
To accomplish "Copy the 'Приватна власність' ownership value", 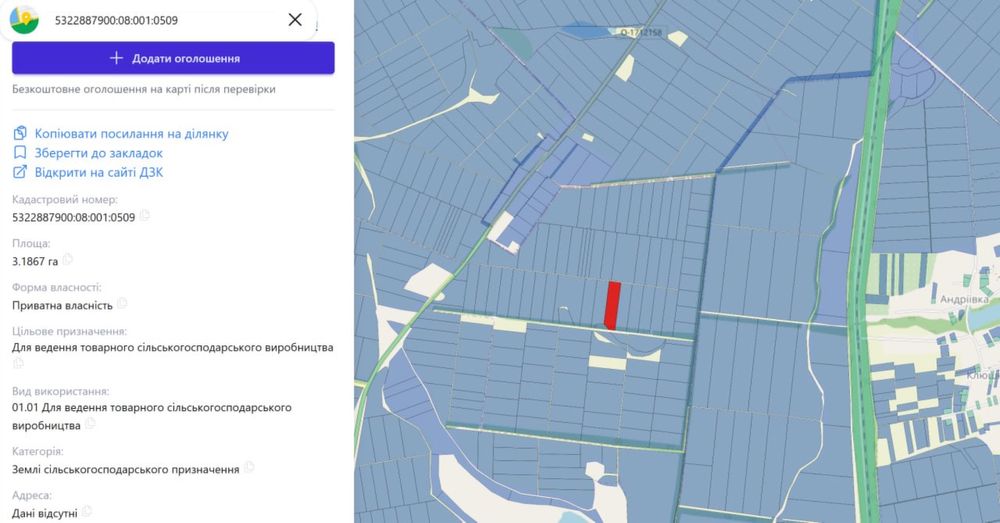I will point(122,304).
